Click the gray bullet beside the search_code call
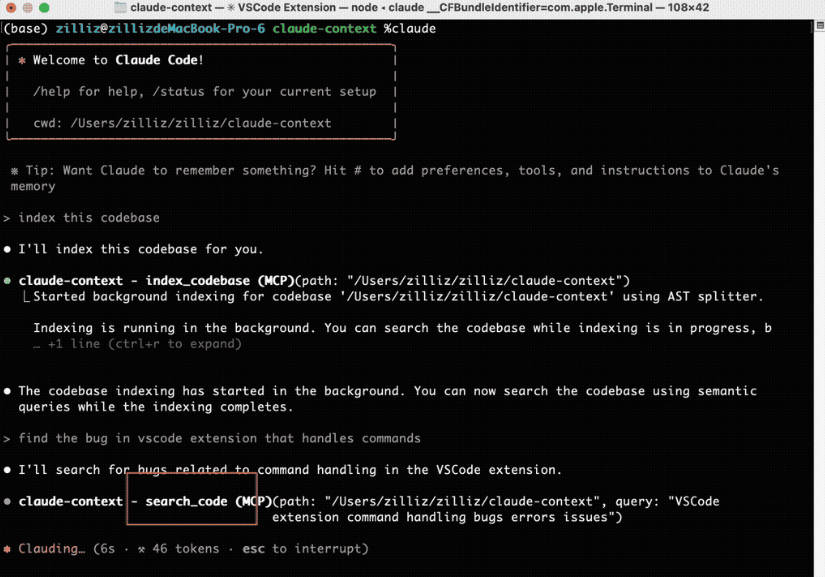Screen dimensions: 825x577 click(x=8, y=501)
